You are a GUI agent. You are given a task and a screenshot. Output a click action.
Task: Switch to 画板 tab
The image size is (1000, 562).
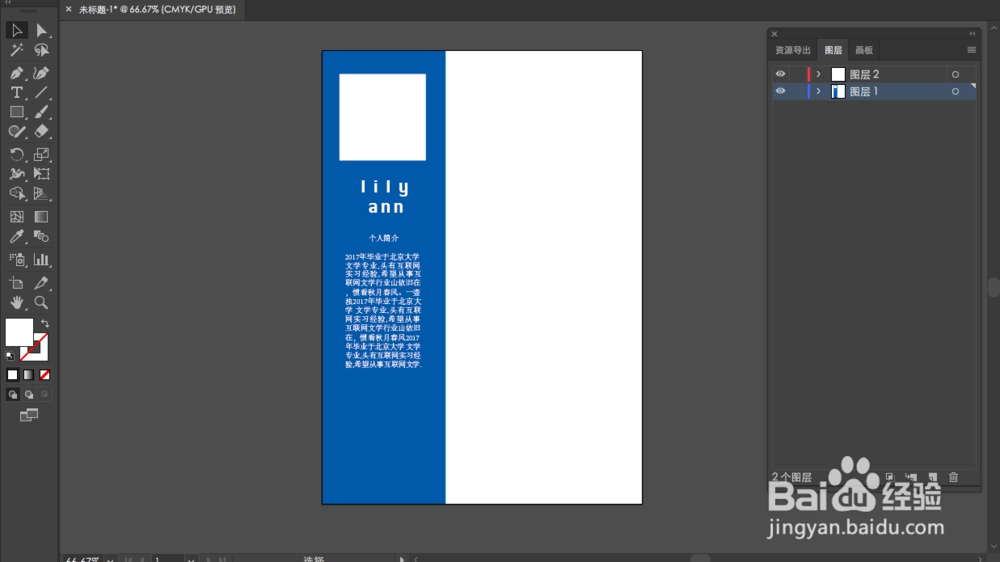pos(864,50)
